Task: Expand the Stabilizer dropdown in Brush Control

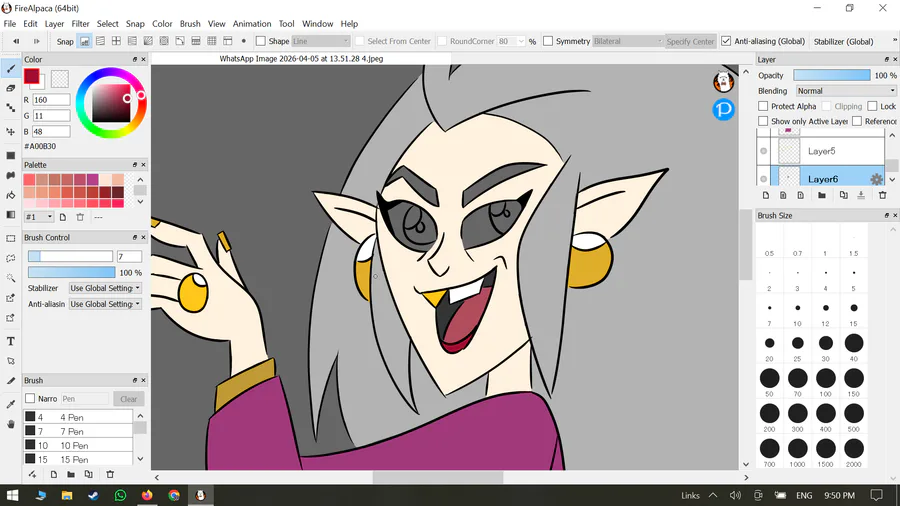Action: pyautogui.click(x=105, y=288)
